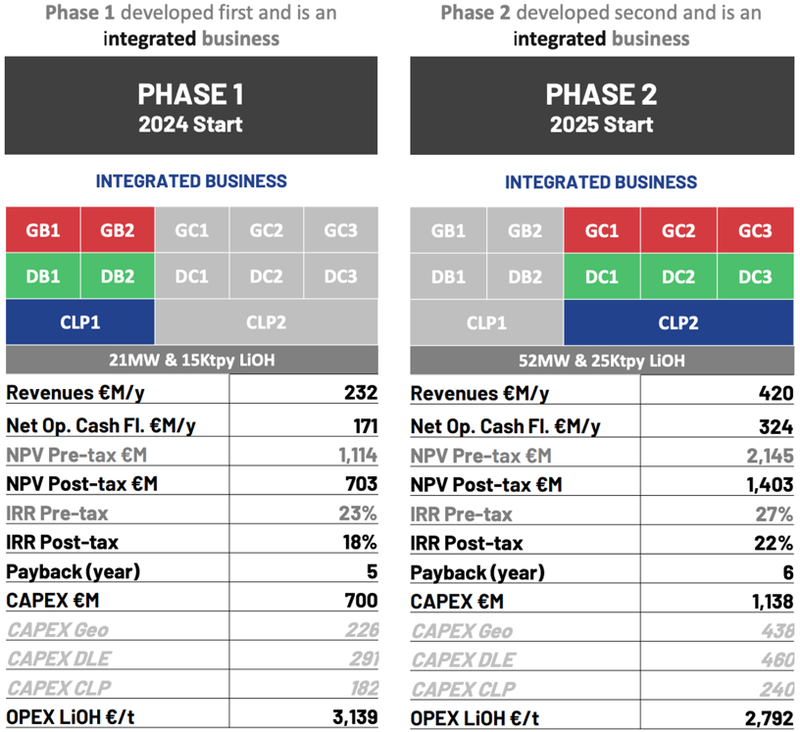This screenshot has height=732, width=800.
Task: Click the green DB2 block in Phase 1
Action: click(x=117, y=276)
